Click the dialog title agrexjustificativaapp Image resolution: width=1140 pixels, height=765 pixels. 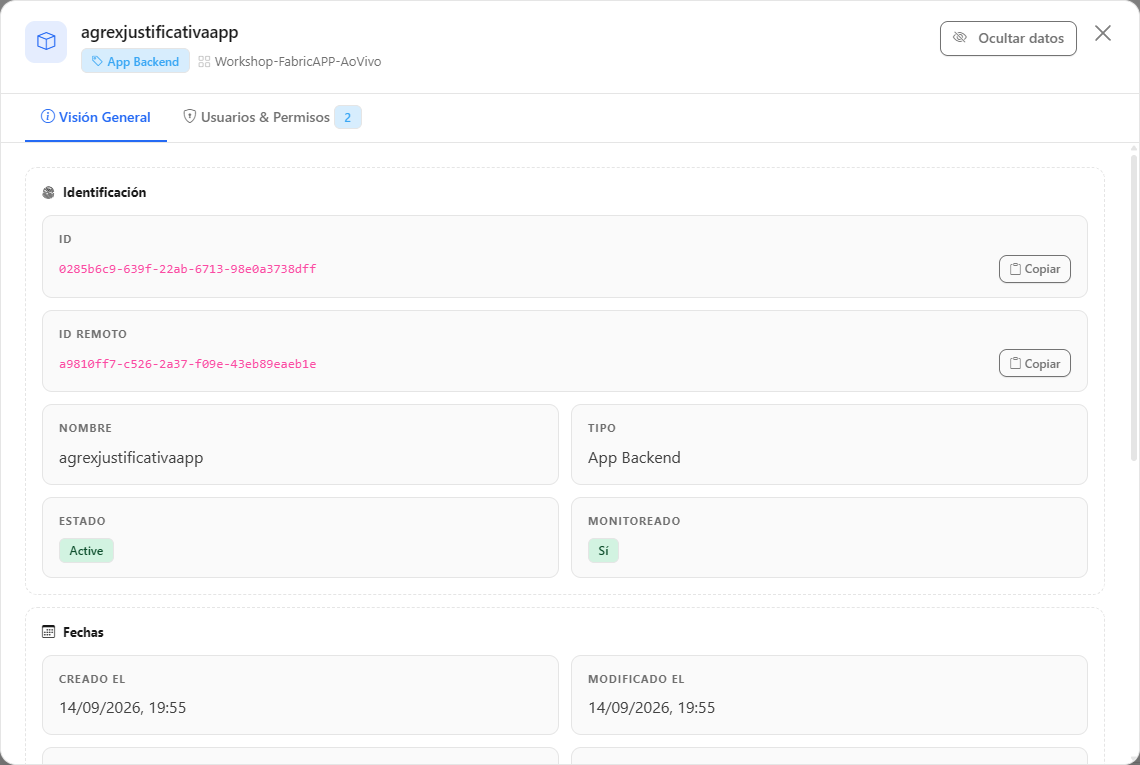159,32
